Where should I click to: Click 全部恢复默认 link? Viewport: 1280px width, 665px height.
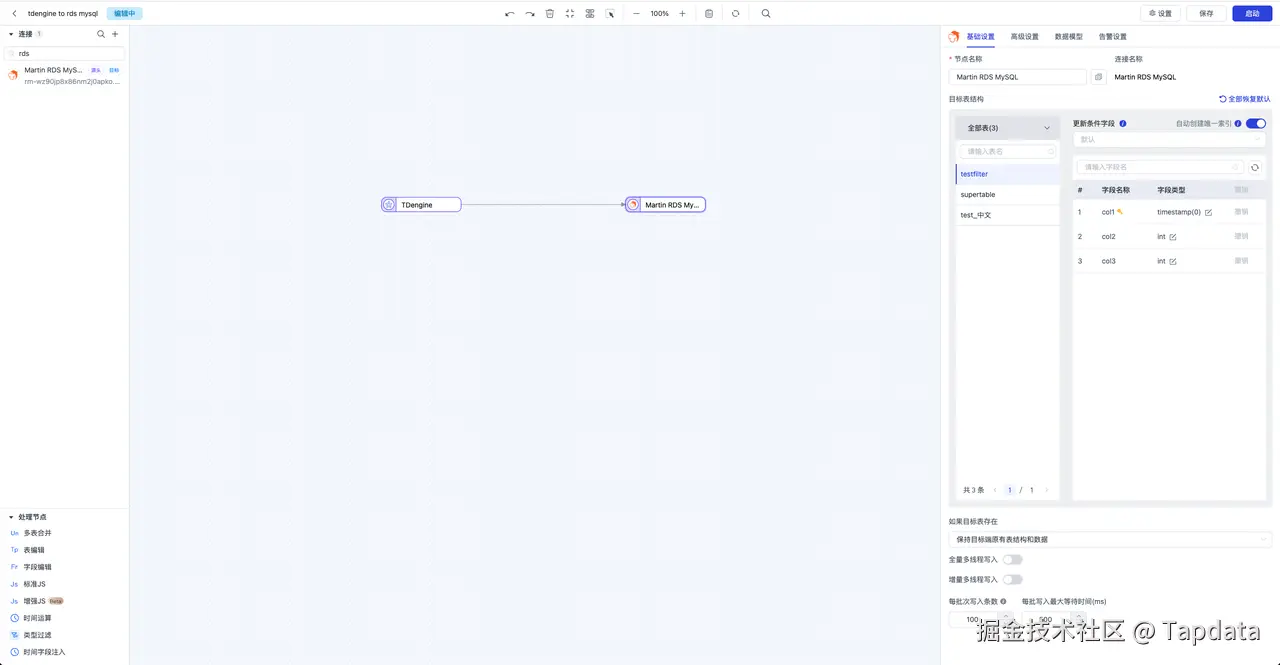pyautogui.click(x=1245, y=99)
